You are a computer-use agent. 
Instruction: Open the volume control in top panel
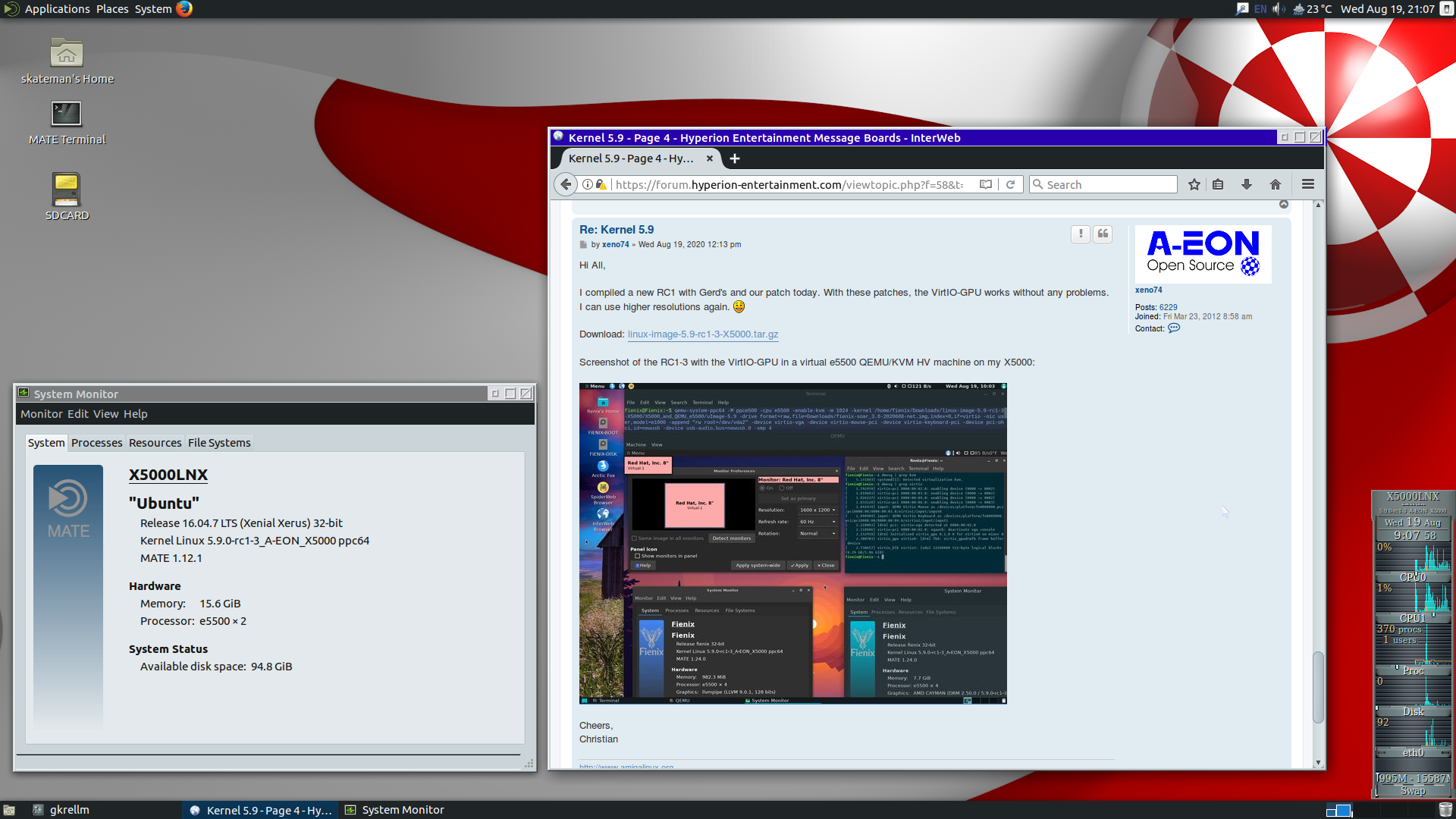tap(1279, 9)
